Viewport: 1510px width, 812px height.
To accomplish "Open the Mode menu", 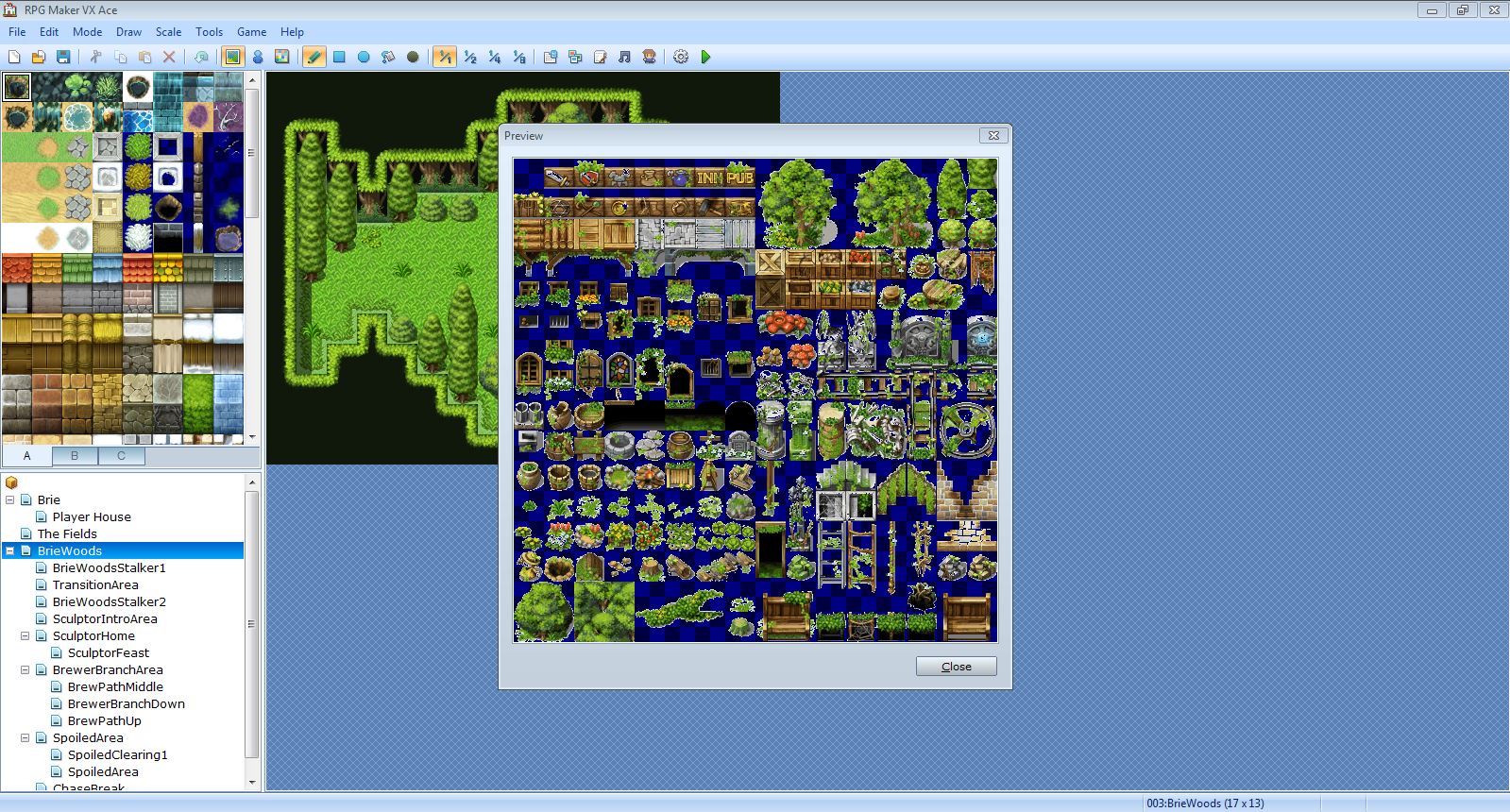I will [87, 31].
